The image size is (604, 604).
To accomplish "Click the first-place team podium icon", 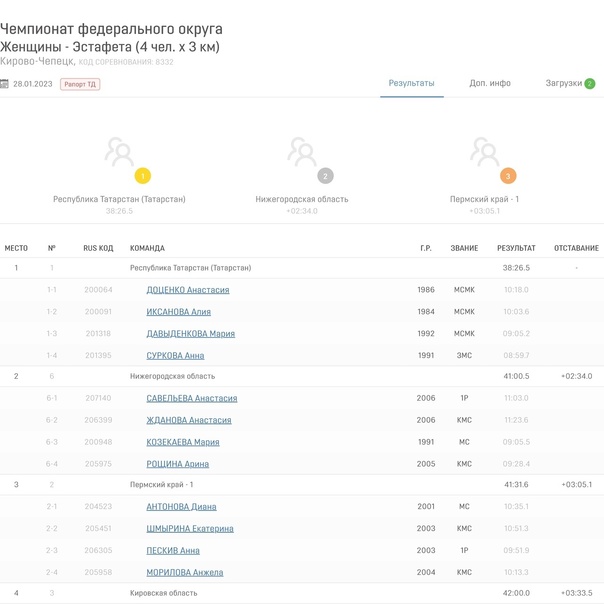I will [x=119, y=152].
